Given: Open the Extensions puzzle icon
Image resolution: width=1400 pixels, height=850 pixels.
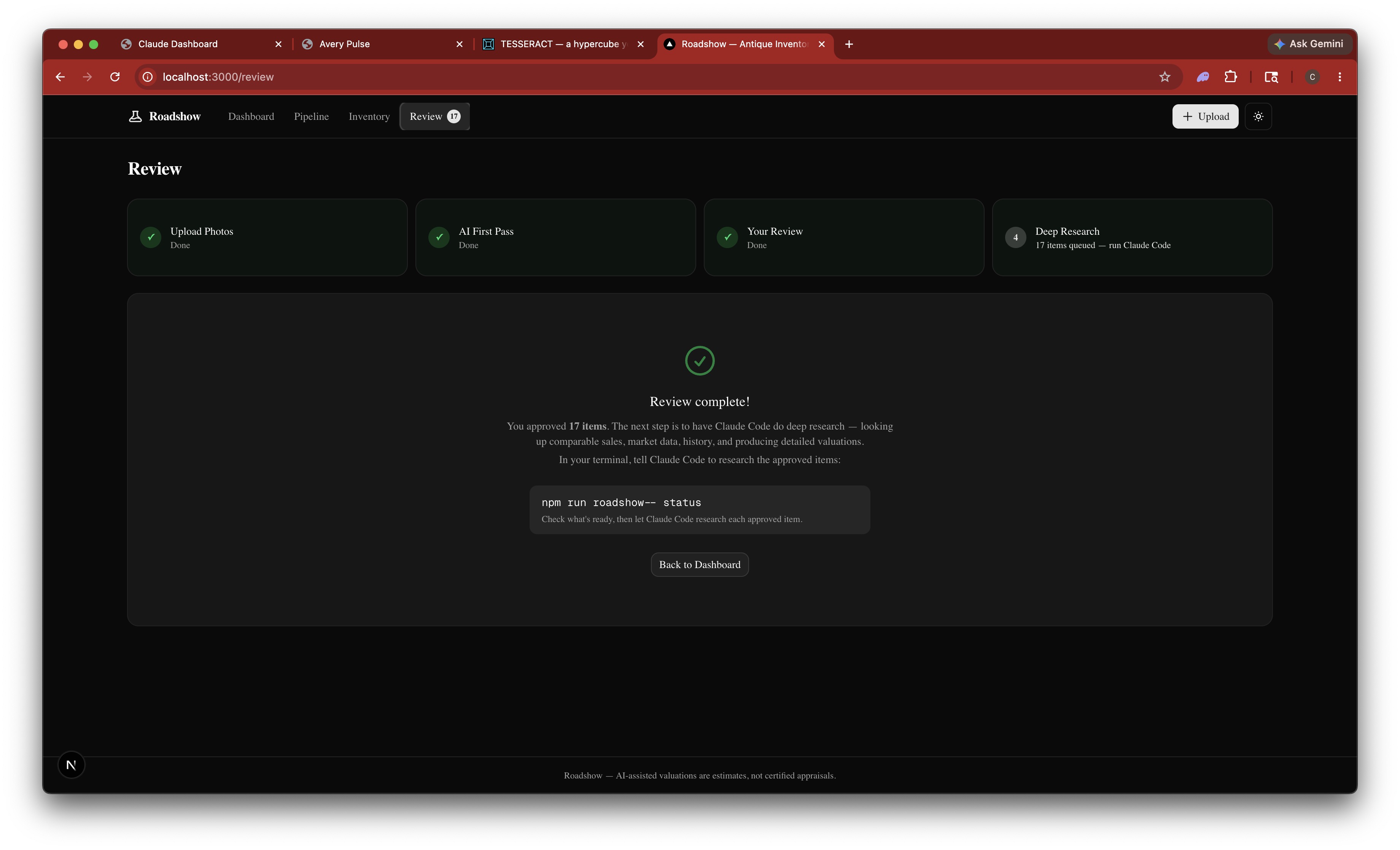Looking at the screenshot, I should [1230, 77].
